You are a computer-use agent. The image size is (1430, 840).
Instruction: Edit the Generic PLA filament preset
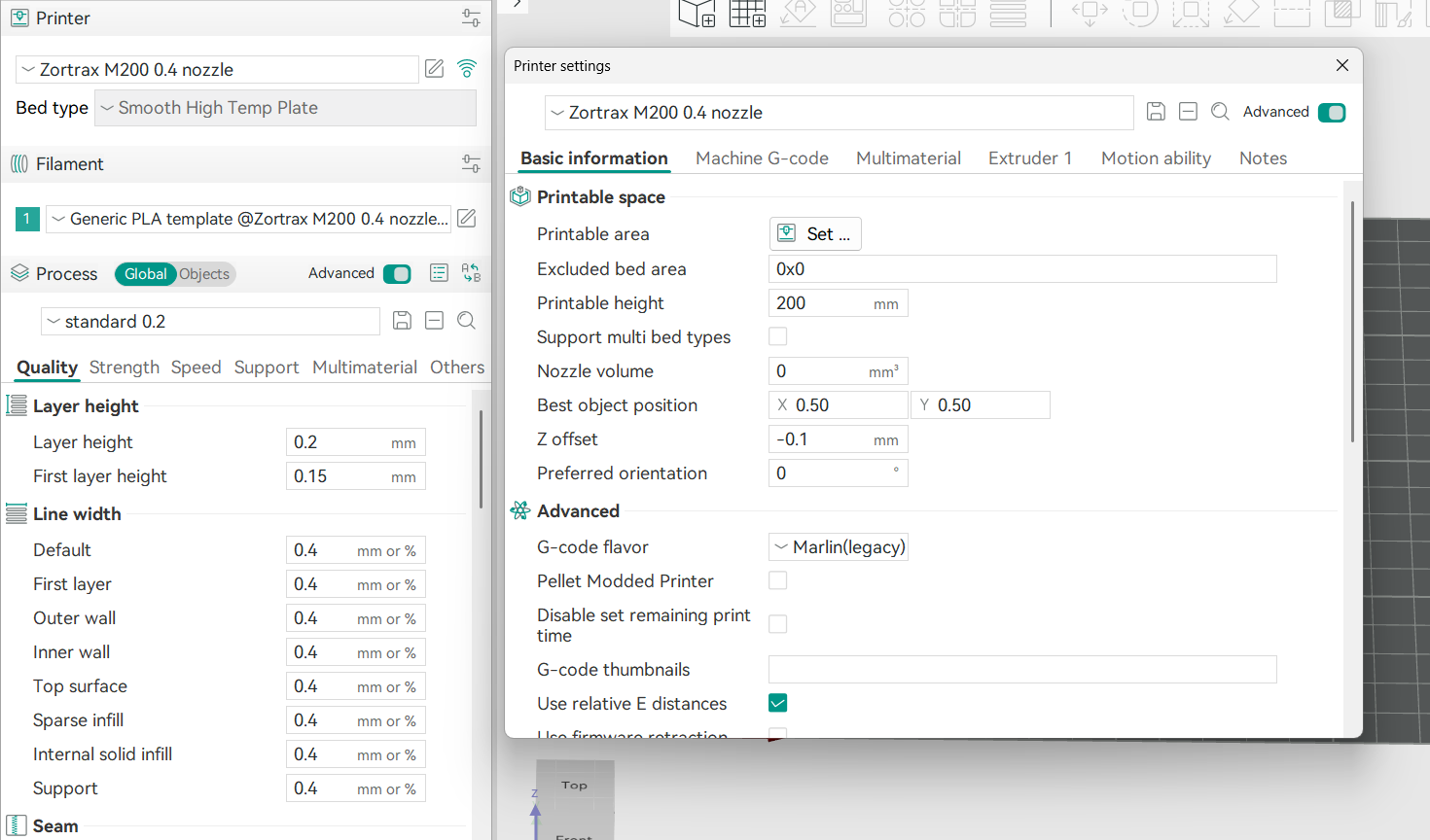[x=467, y=219]
